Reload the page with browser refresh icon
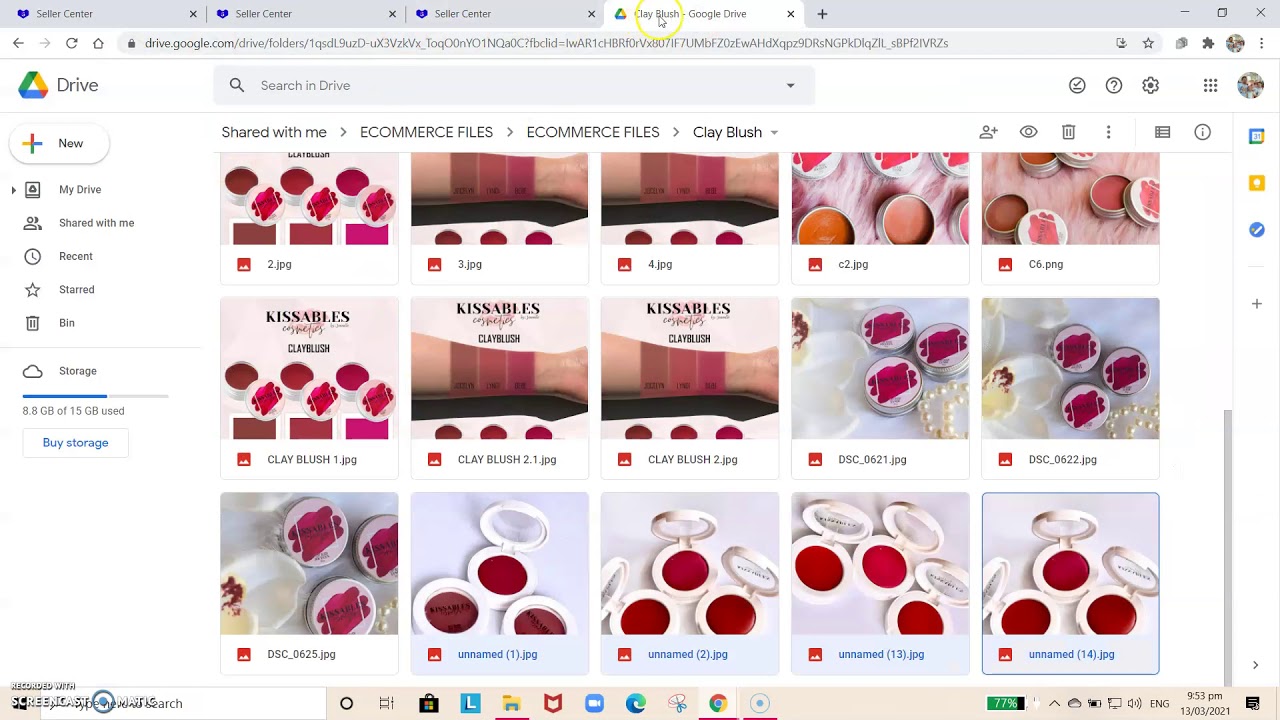The width and height of the screenshot is (1280, 720). 71,43
